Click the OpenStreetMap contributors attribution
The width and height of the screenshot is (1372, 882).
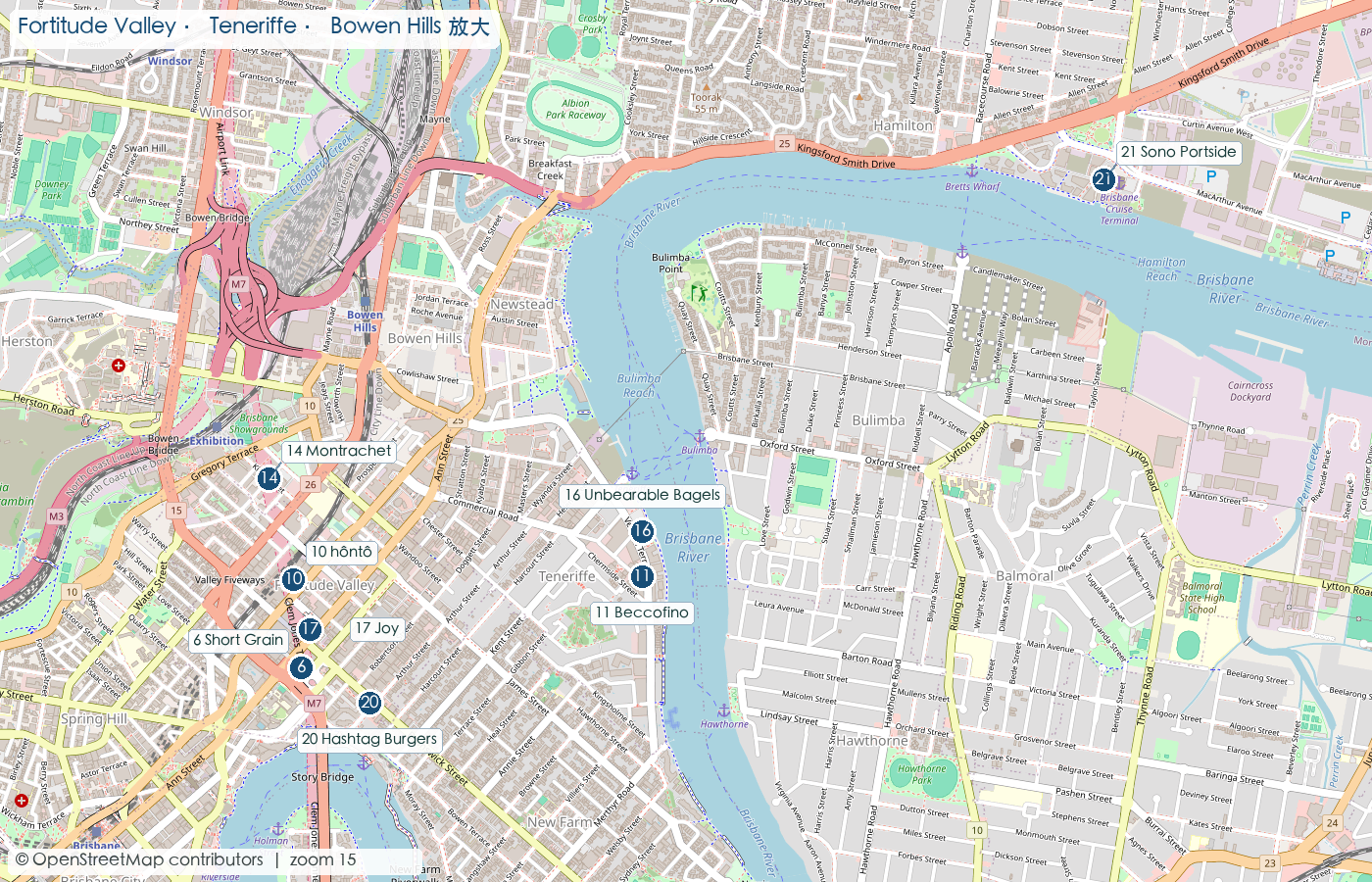[x=139, y=859]
